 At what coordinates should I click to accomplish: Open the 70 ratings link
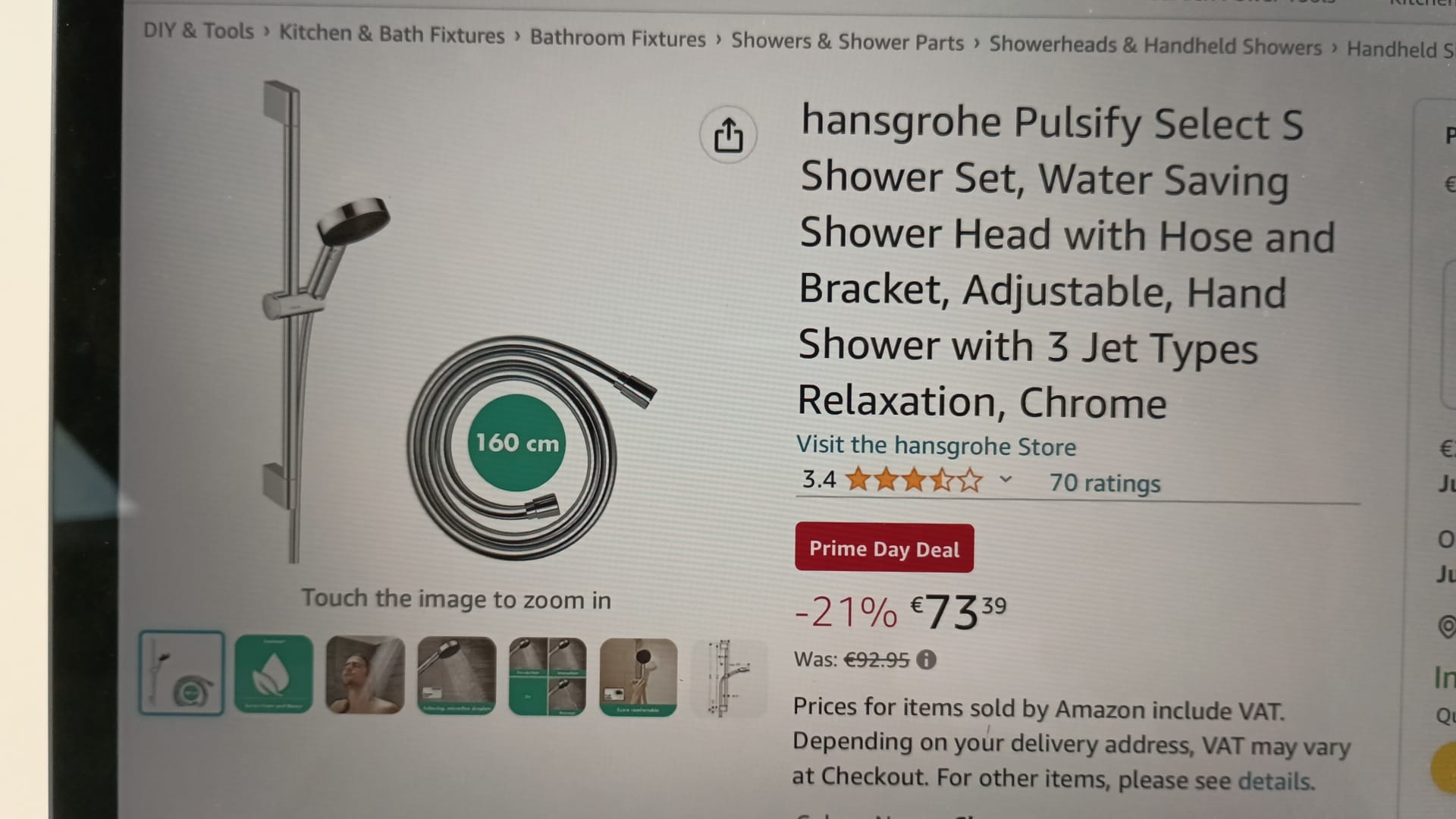coord(1105,483)
